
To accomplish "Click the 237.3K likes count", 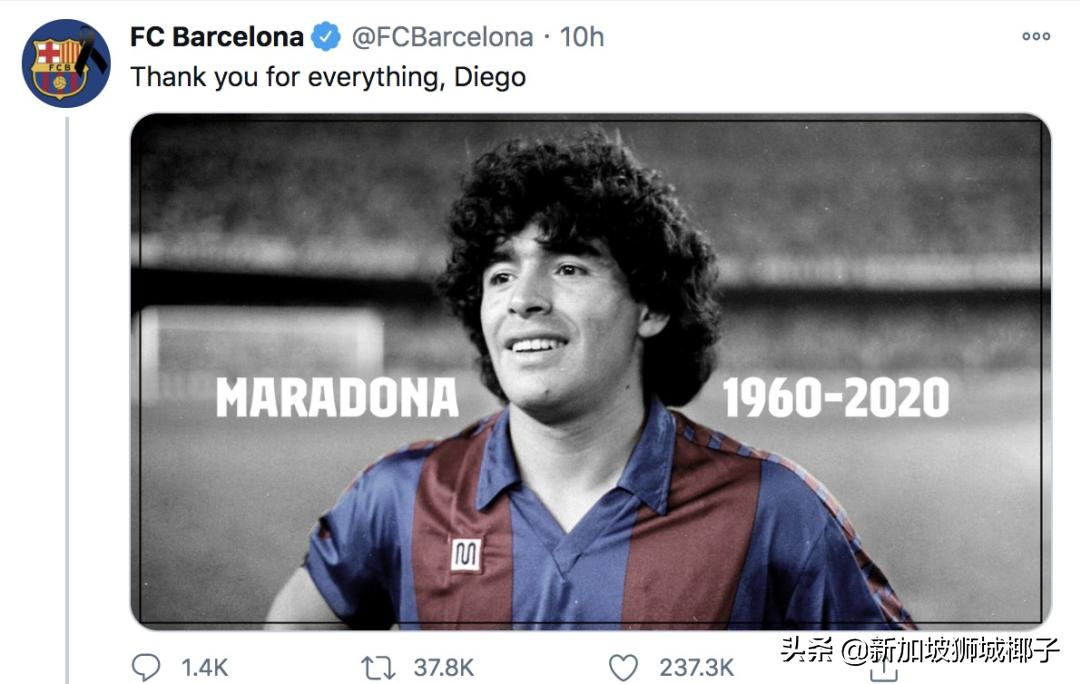I will pos(696,667).
